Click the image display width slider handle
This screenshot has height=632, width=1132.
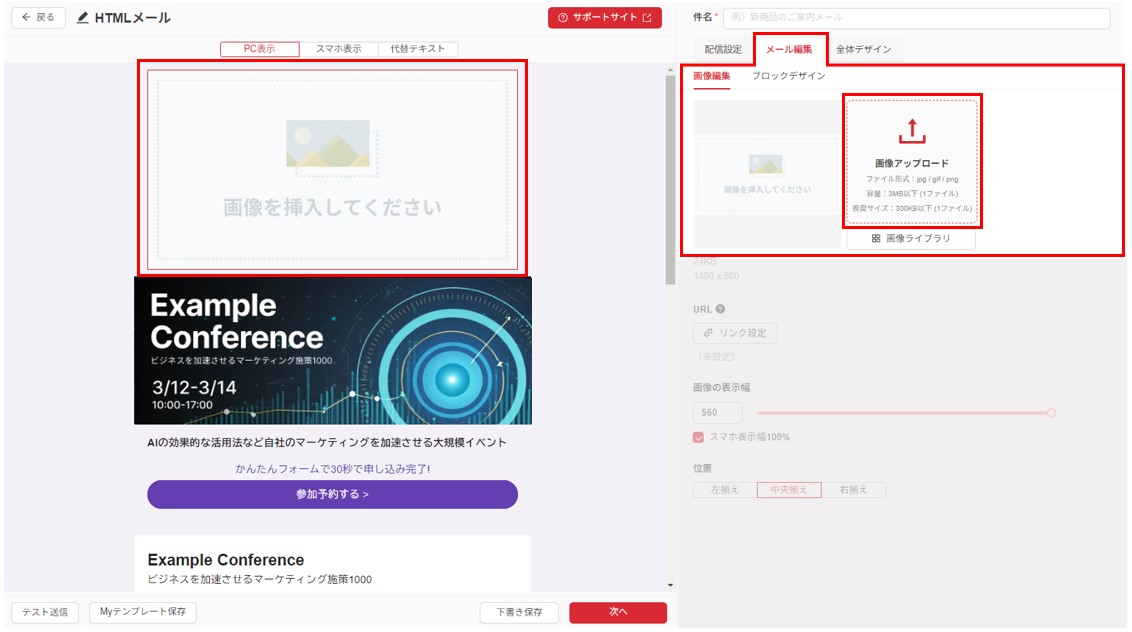1051,413
